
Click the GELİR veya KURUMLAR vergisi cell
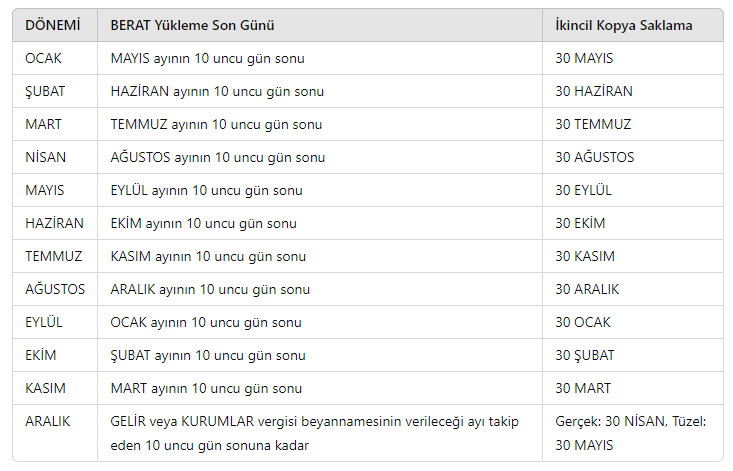click(x=320, y=433)
